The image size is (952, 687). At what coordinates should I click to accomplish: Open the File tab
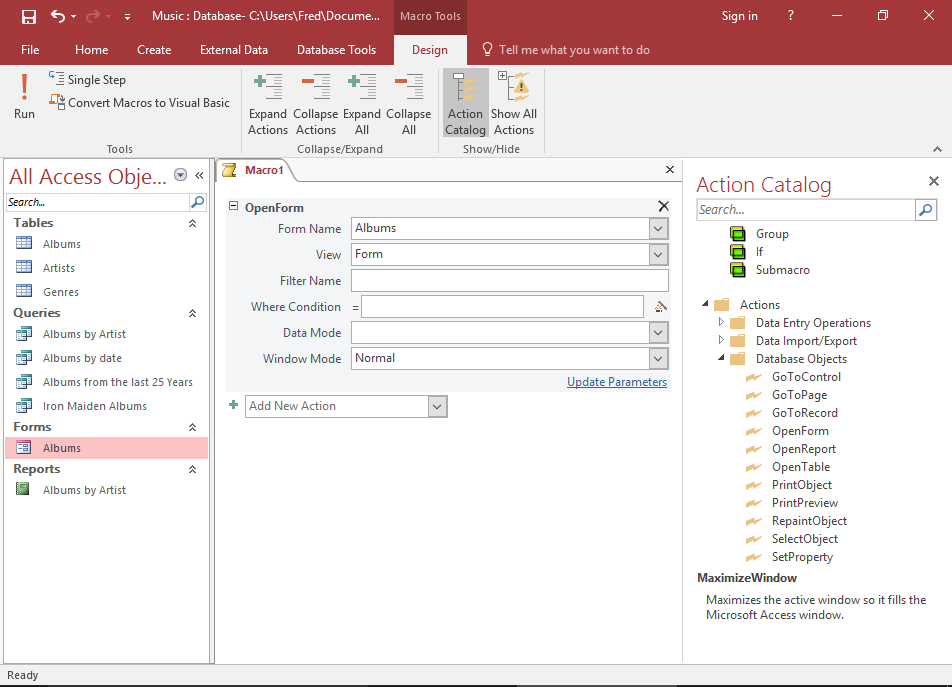click(x=30, y=50)
